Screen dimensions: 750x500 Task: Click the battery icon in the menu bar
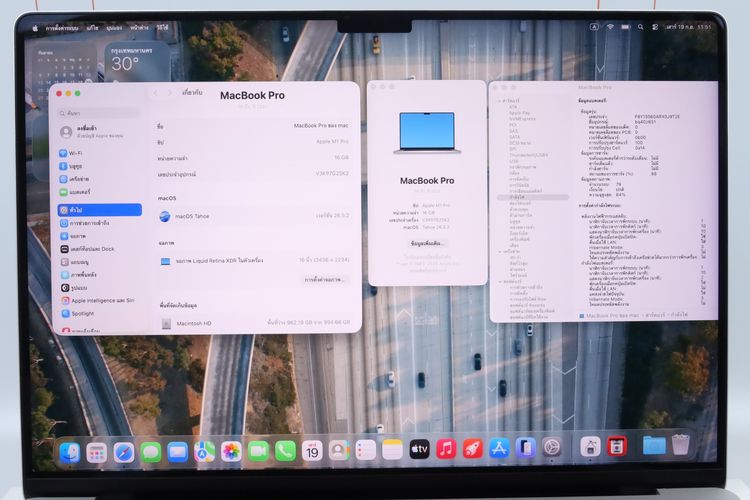[x=625, y=27]
